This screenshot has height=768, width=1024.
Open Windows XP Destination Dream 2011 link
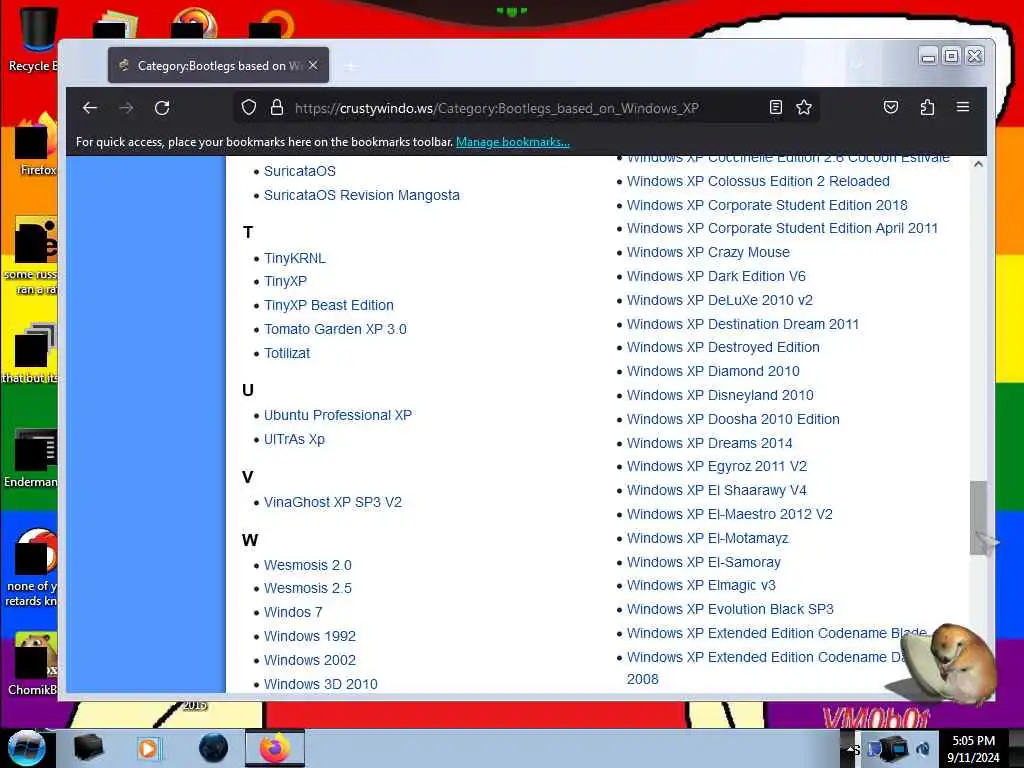coord(743,324)
